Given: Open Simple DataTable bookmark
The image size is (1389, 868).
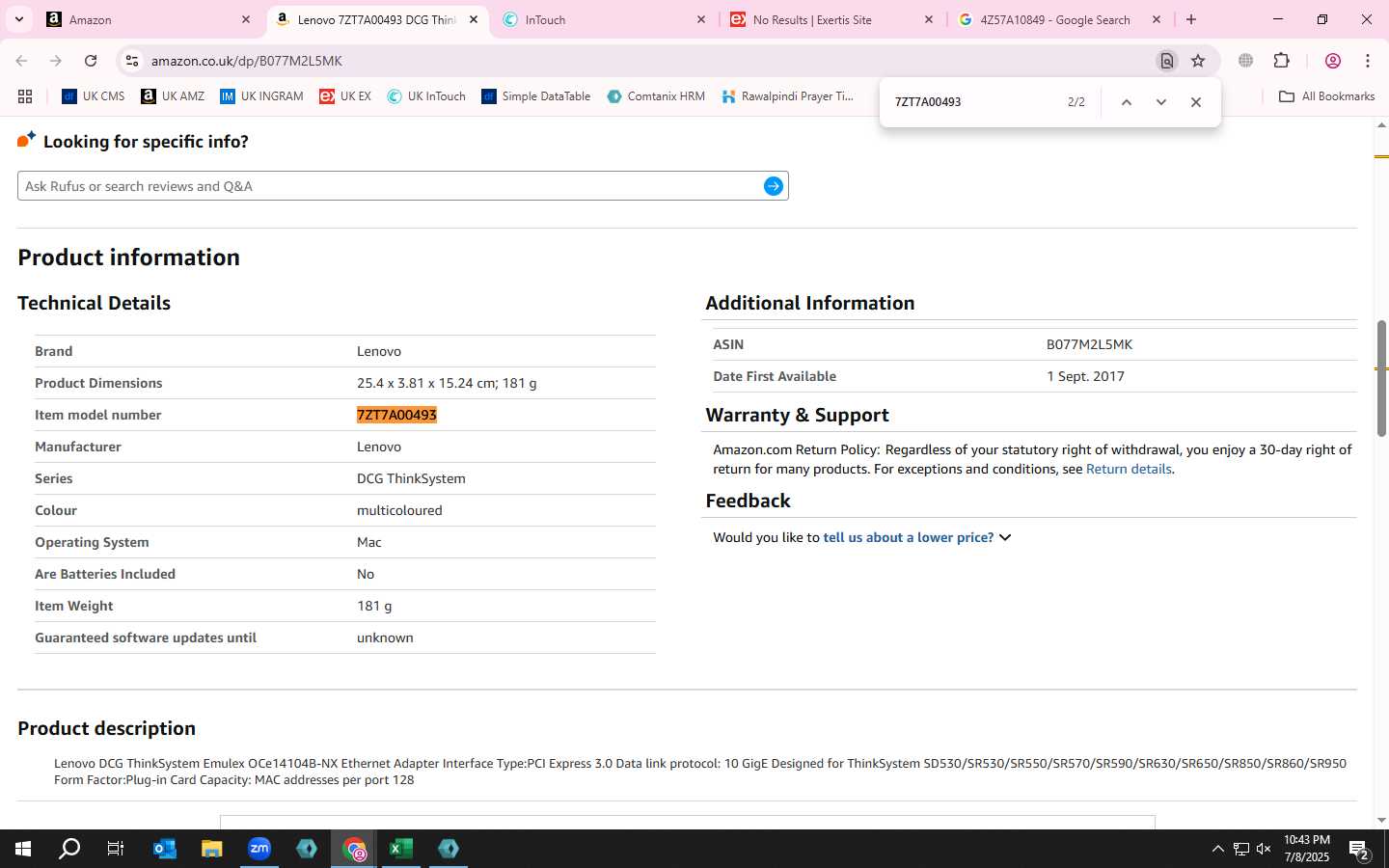Looking at the screenshot, I should pos(536,96).
